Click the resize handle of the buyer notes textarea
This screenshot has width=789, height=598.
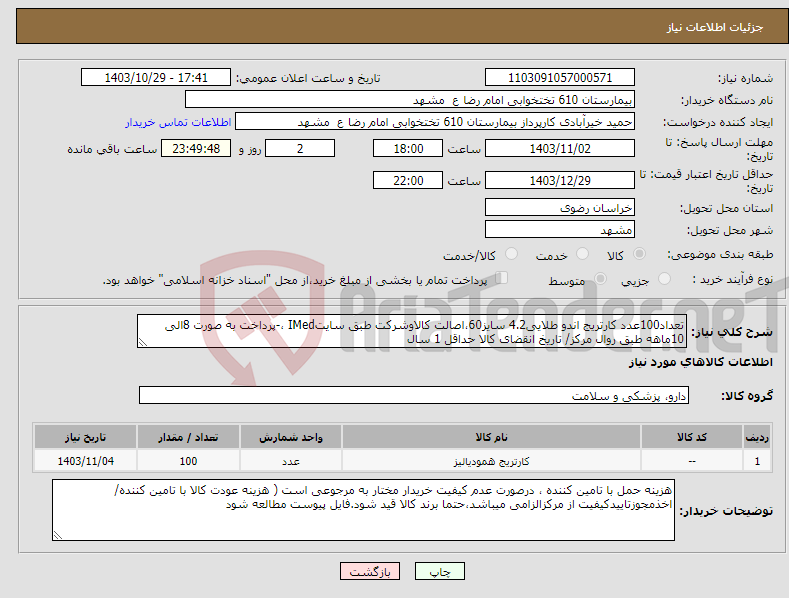[x=57, y=536]
